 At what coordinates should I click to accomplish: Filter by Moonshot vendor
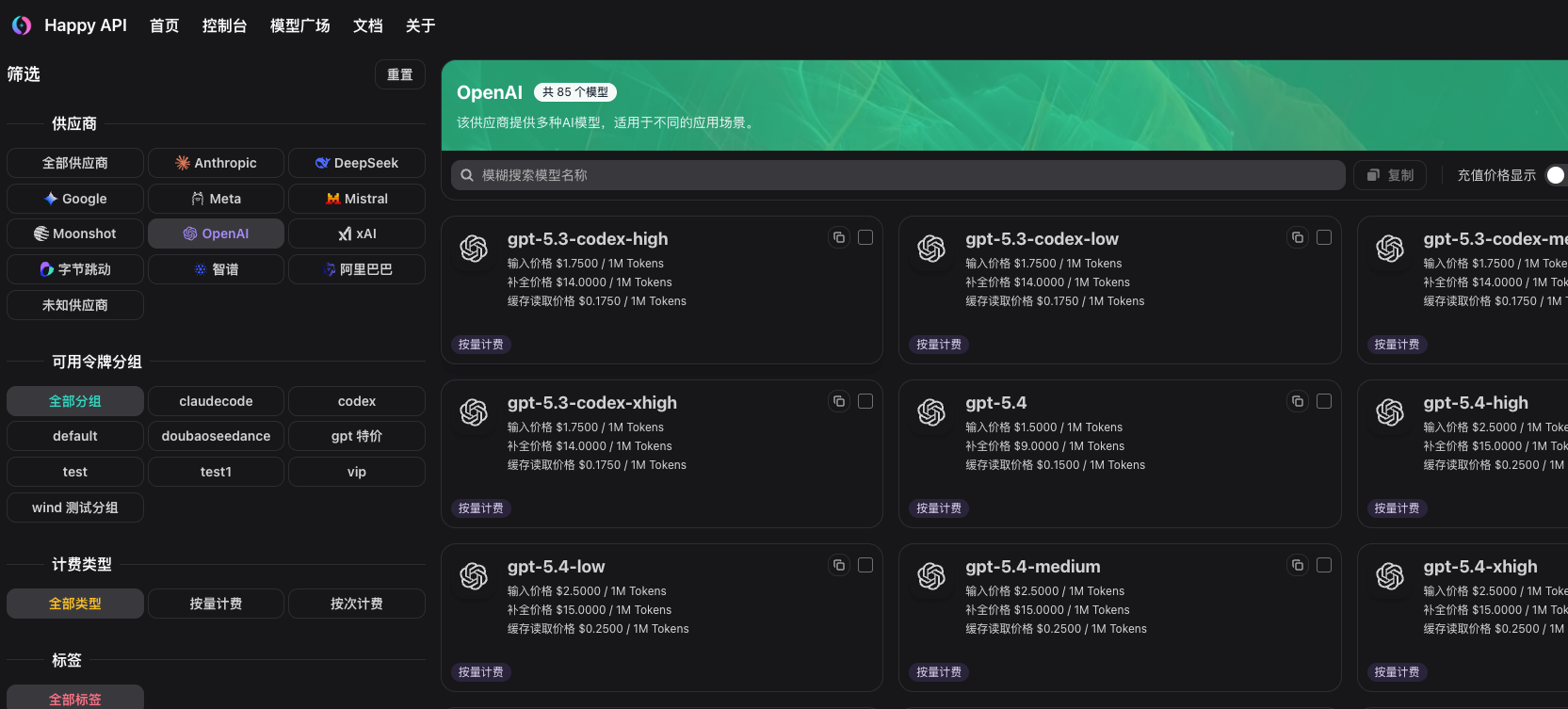pyautogui.click(x=75, y=234)
